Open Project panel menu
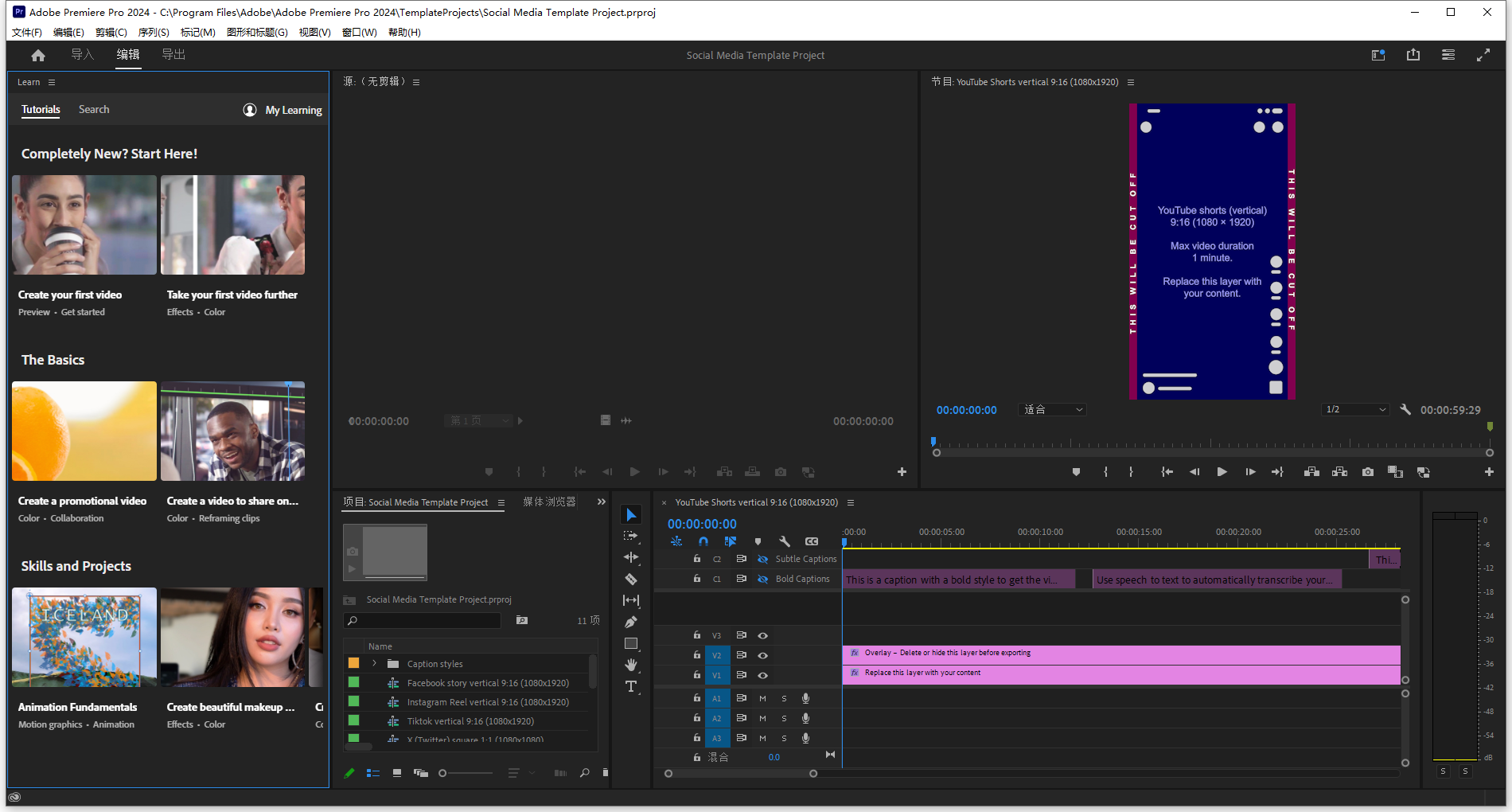The width and height of the screenshot is (1512, 812). pyautogui.click(x=501, y=502)
